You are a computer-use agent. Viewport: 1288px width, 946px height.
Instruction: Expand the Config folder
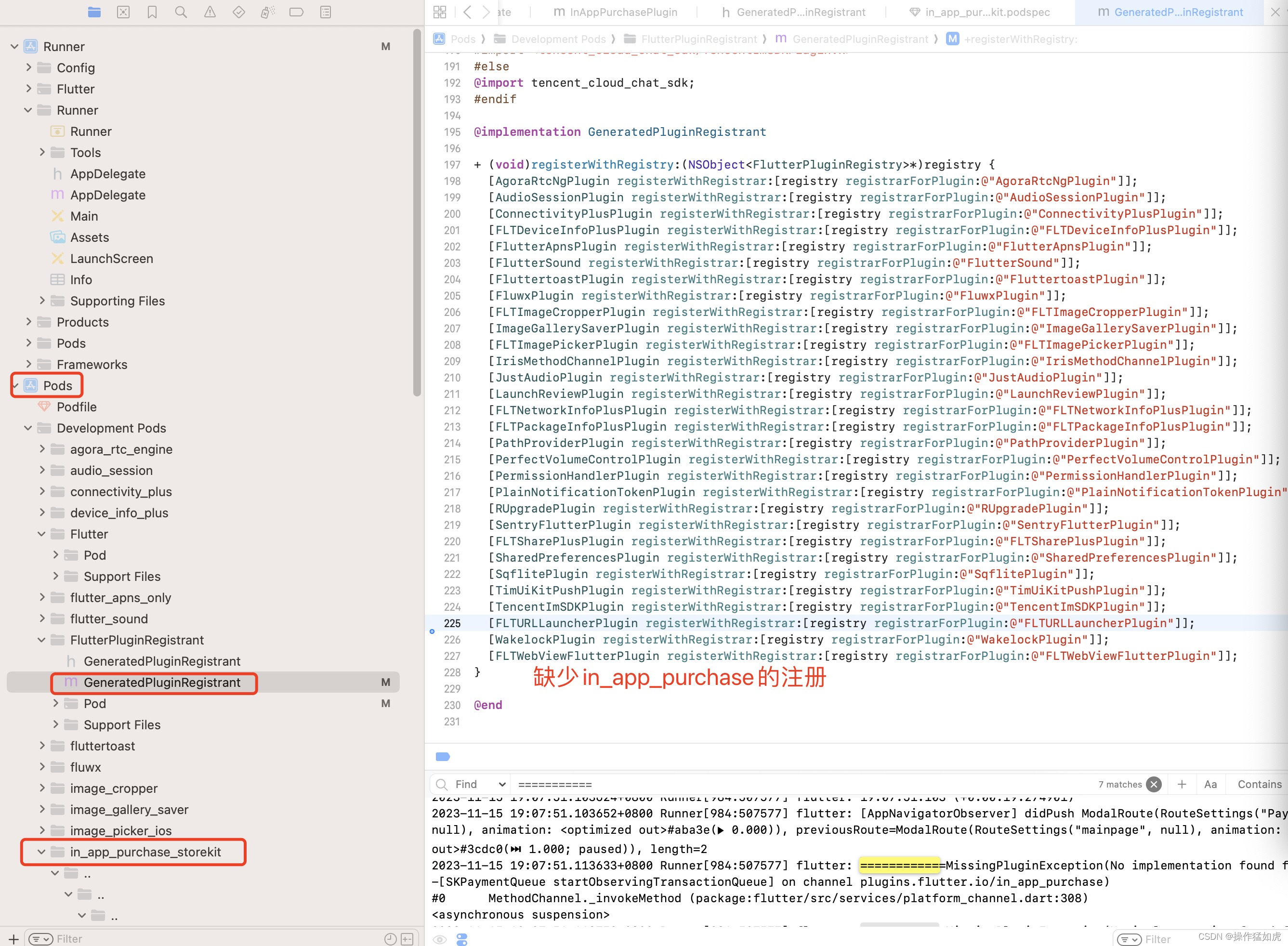click(x=28, y=67)
